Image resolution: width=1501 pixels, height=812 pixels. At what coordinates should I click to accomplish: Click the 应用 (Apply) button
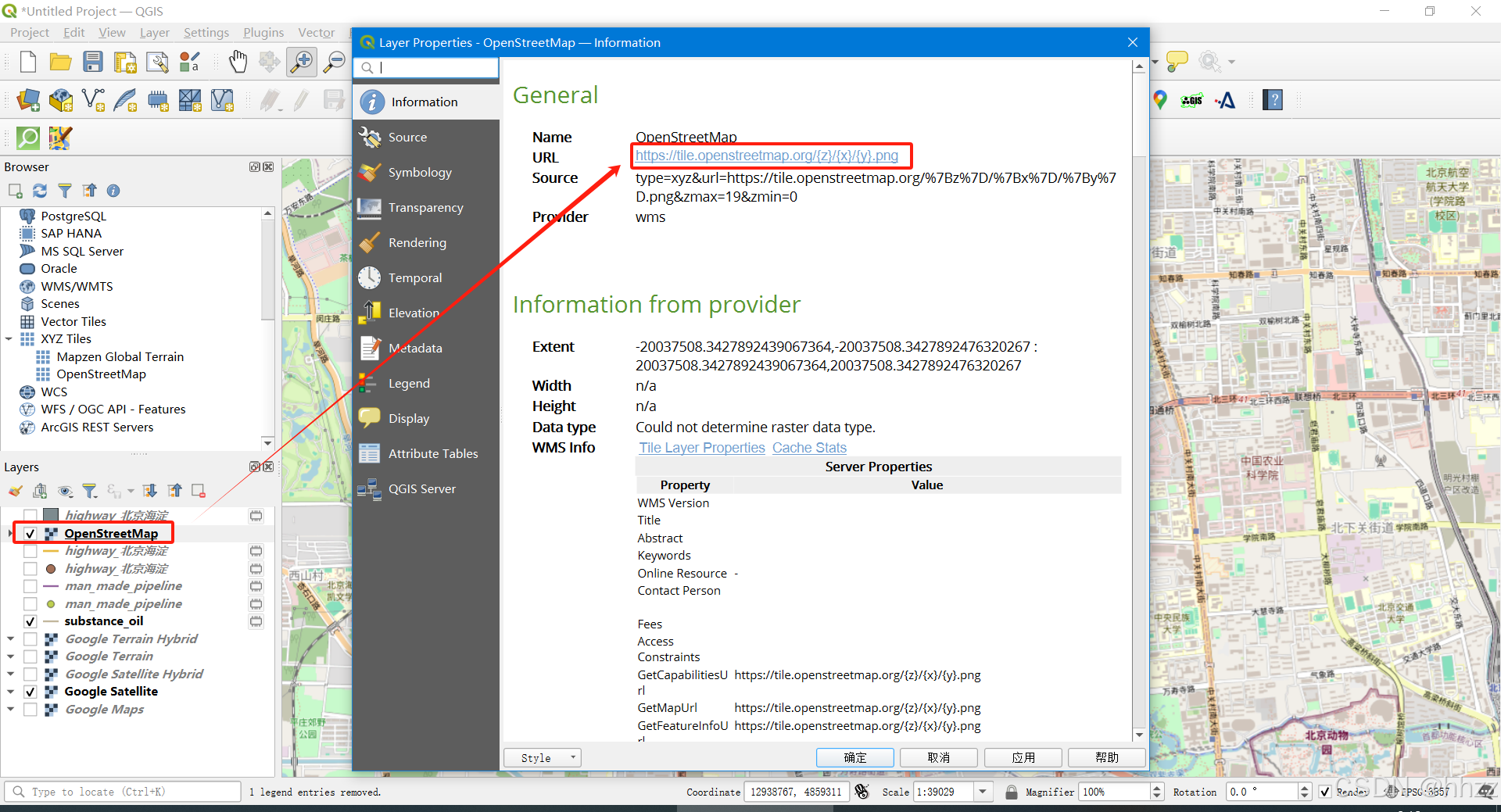(x=1023, y=757)
